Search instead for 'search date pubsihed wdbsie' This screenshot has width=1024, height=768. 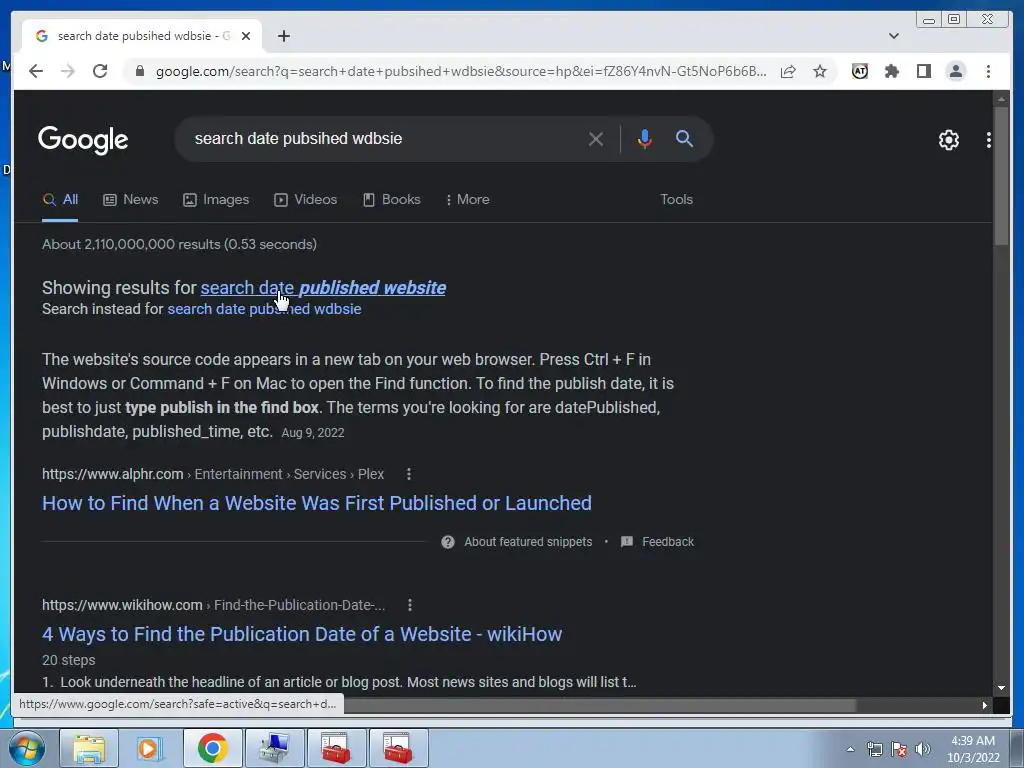point(264,309)
